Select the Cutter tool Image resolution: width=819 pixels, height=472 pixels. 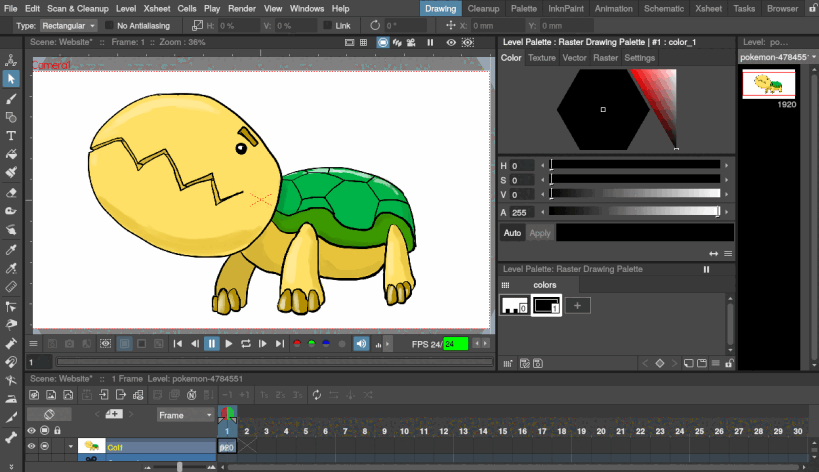click(10, 418)
